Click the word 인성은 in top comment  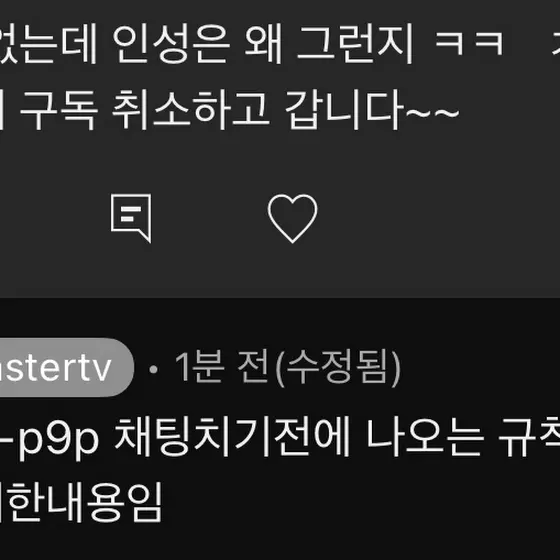pos(171,44)
